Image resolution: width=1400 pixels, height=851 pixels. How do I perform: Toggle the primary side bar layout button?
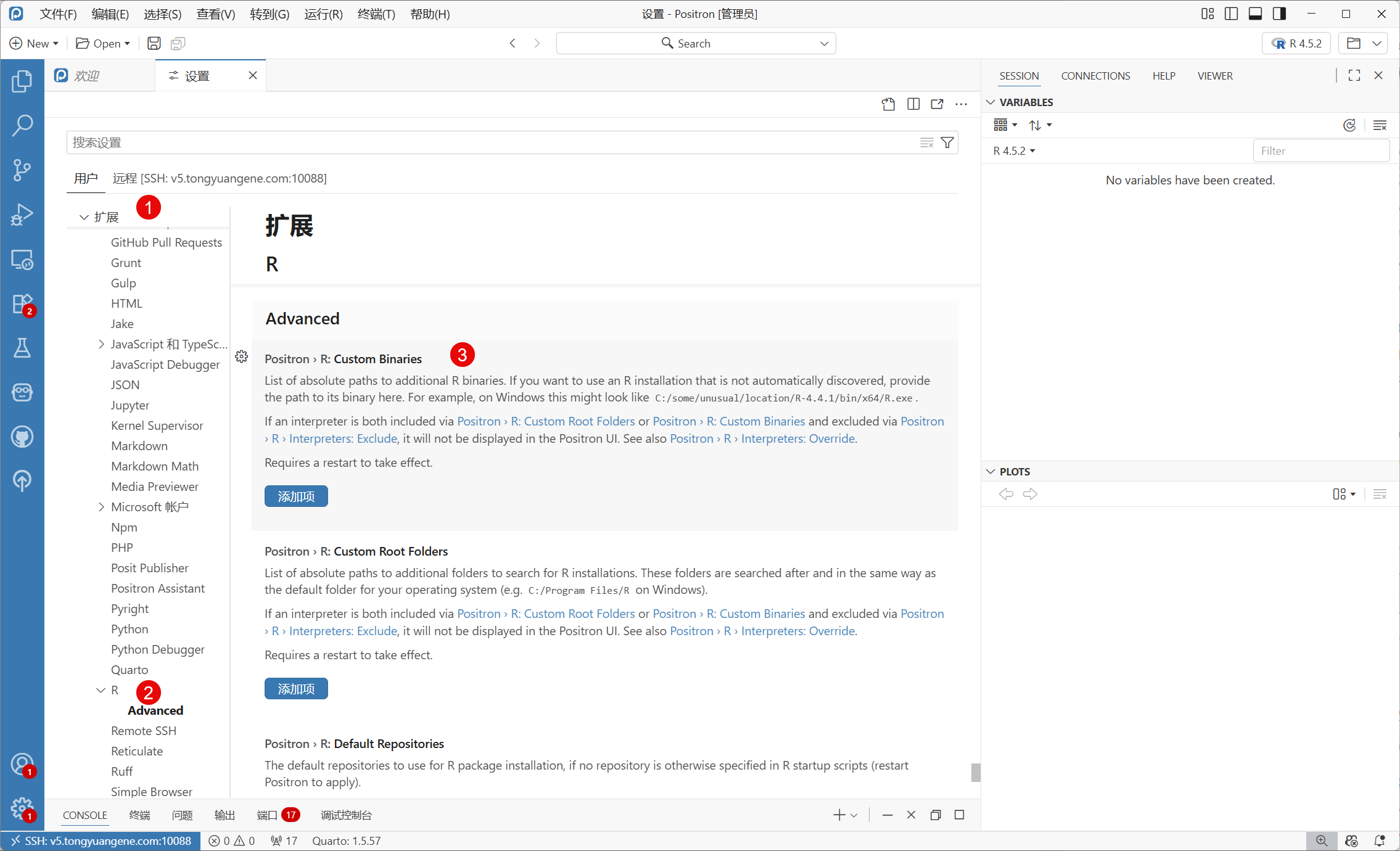(1231, 14)
